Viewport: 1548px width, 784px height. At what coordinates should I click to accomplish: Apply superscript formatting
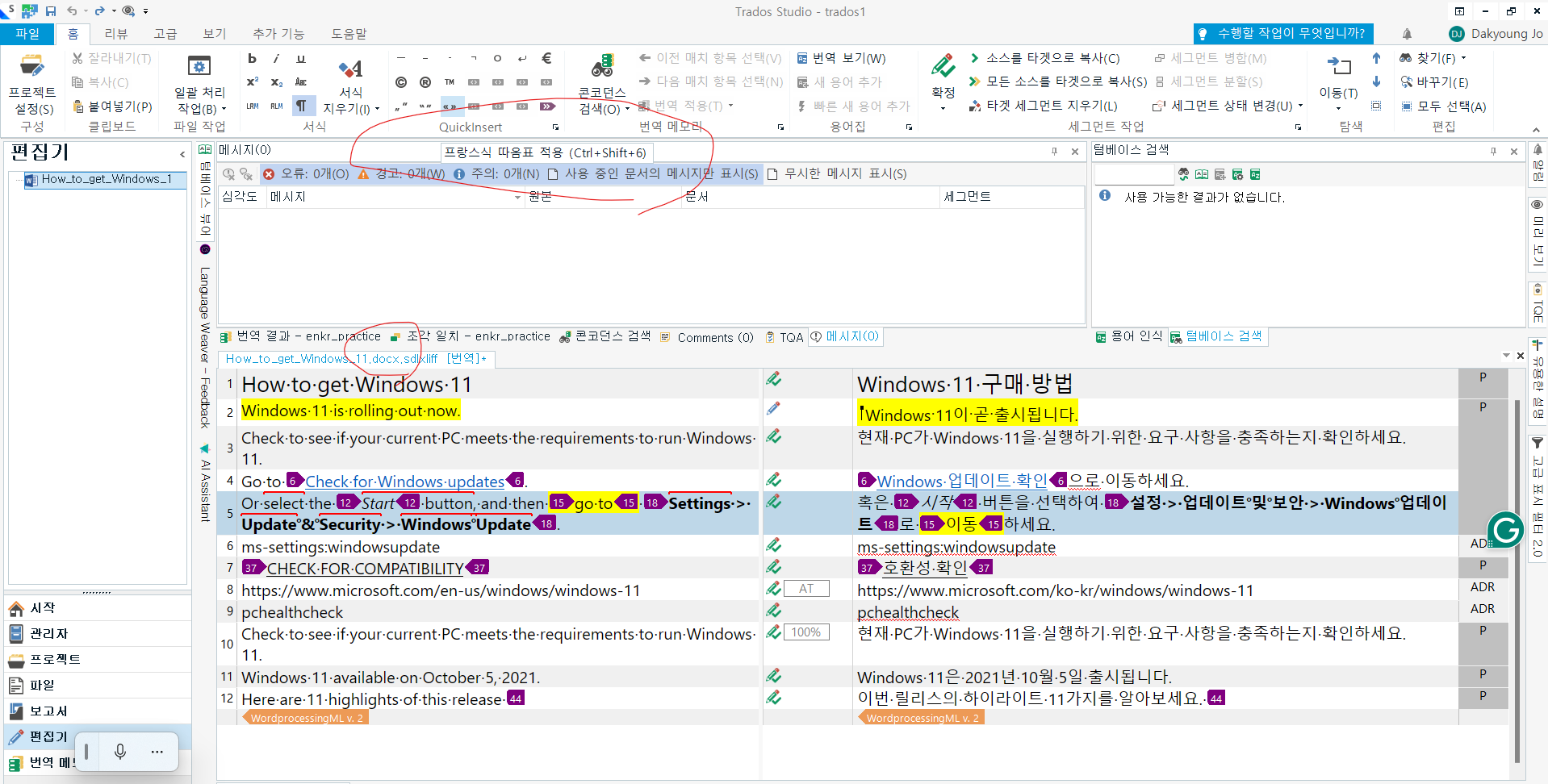[x=253, y=81]
